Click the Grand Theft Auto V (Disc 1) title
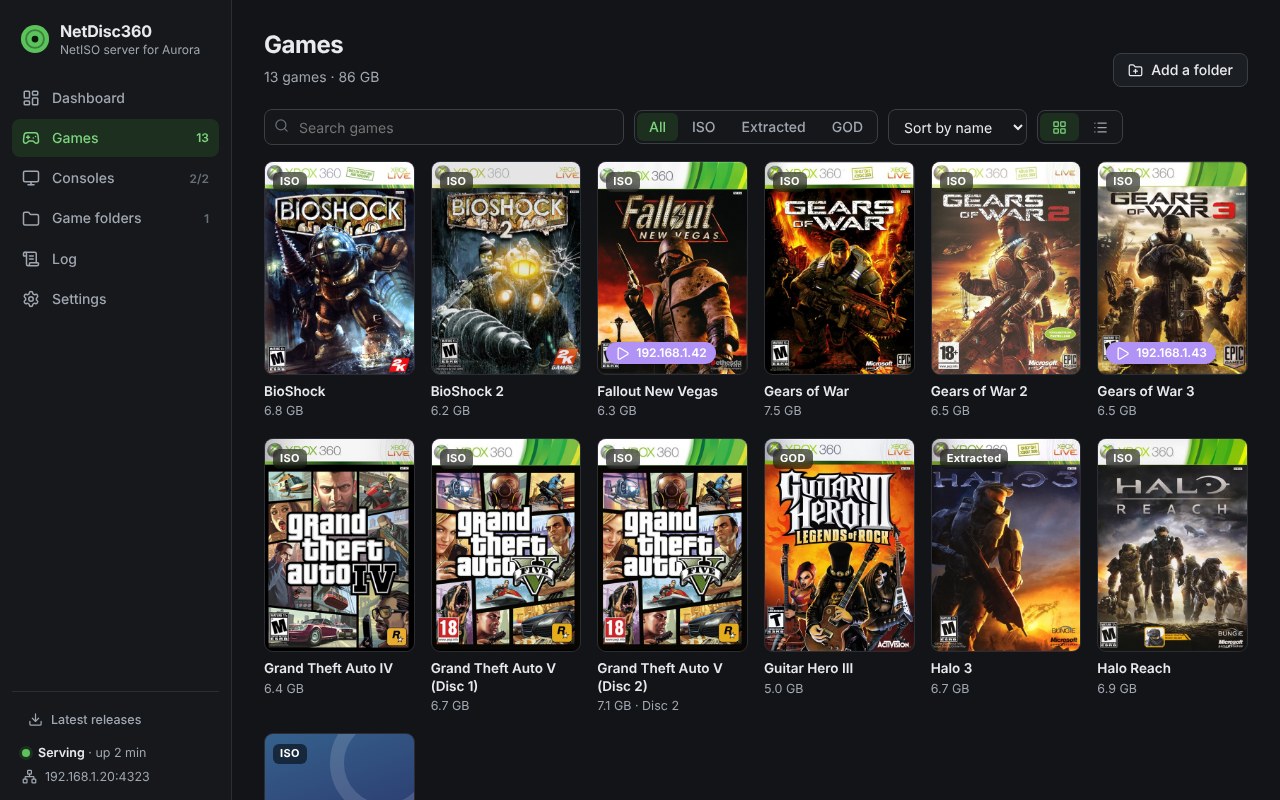This screenshot has height=800, width=1280. [493, 677]
